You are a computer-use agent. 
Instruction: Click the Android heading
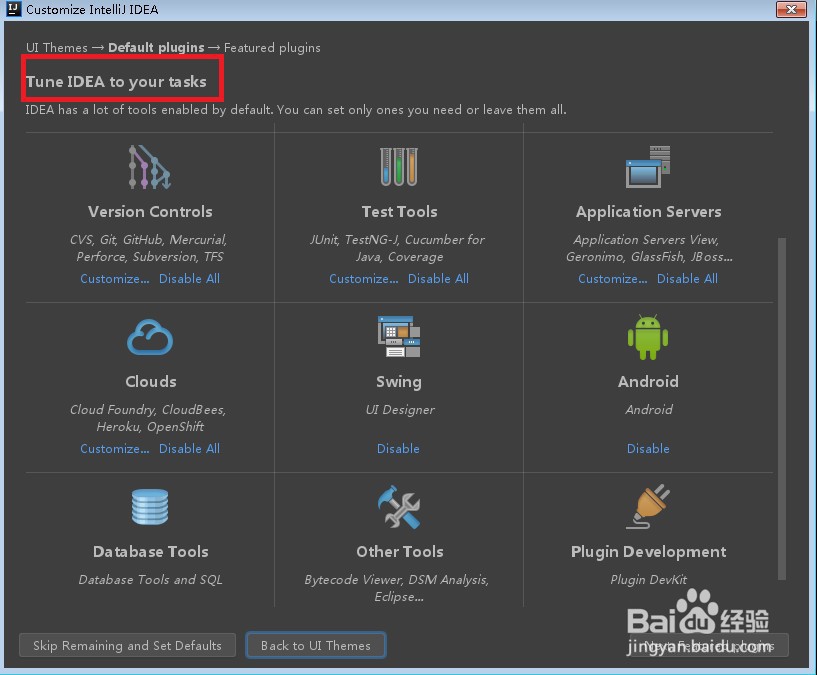648,382
